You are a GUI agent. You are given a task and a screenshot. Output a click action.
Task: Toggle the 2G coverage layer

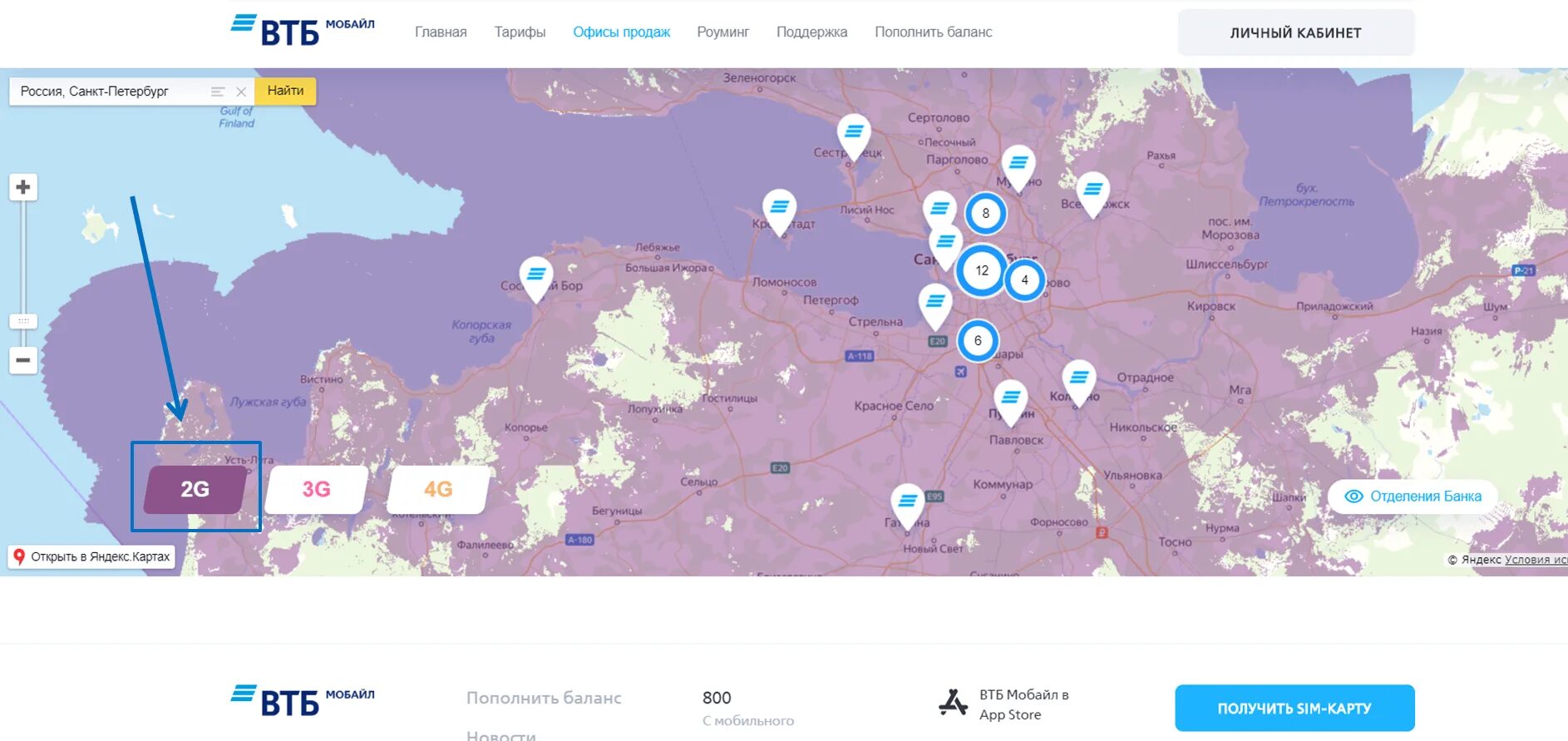click(195, 489)
